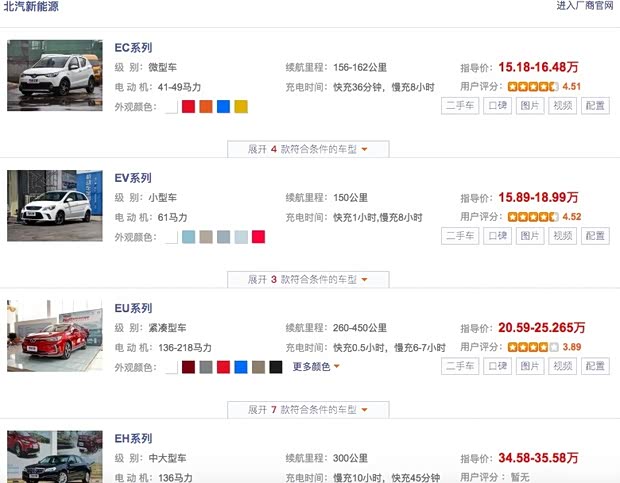Expand 3 matching EV系列 models
The height and width of the screenshot is (483, 620).
308,279
